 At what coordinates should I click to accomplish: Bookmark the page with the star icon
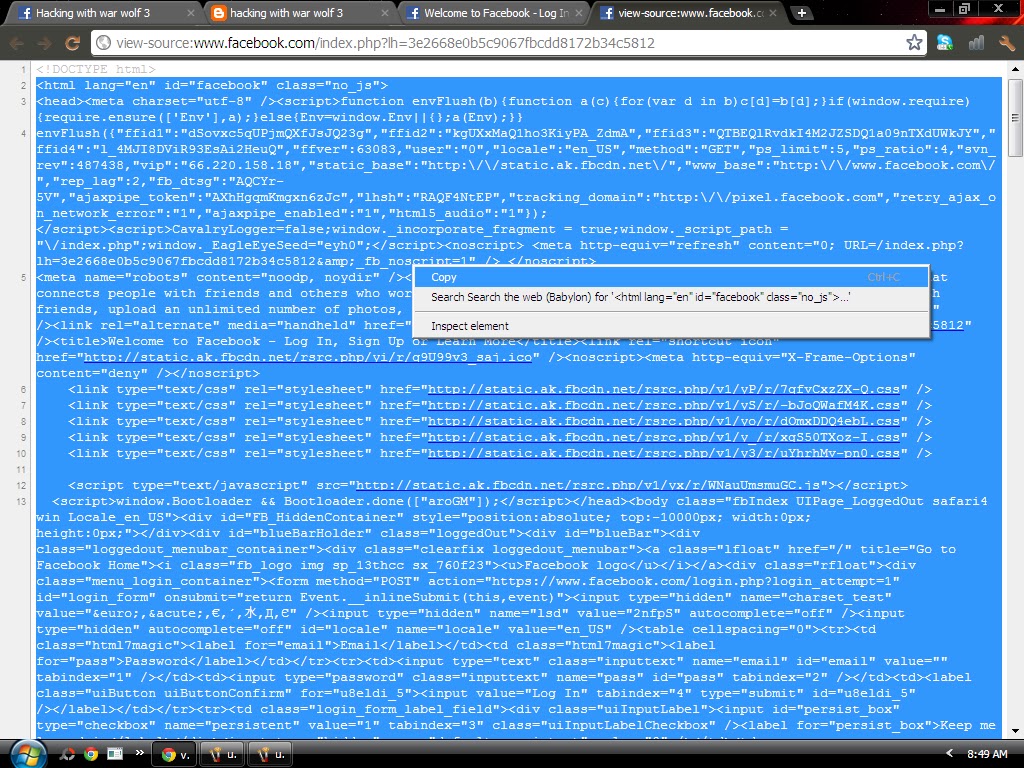[913, 44]
